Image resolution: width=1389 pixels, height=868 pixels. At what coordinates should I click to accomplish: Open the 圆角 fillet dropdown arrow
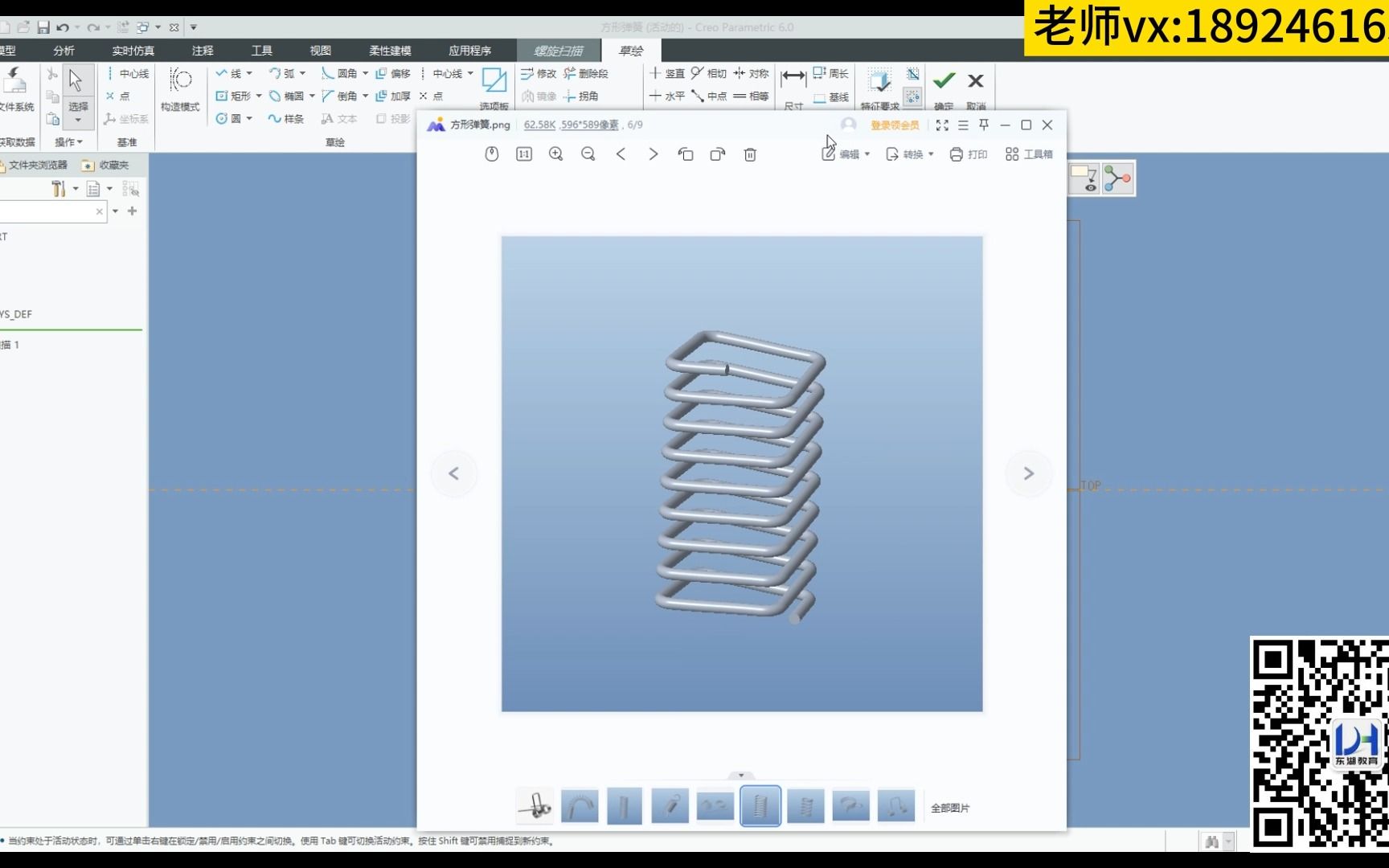tap(365, 73)
